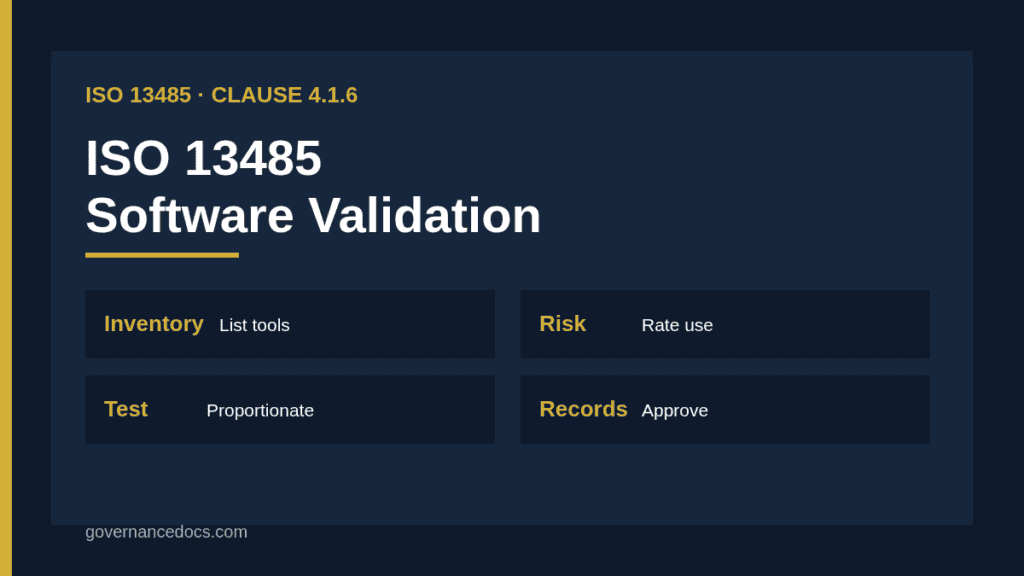The image size is (1024, 576).
Task: Click the 'List tools' description text
Action: click(x=254, y=325)
